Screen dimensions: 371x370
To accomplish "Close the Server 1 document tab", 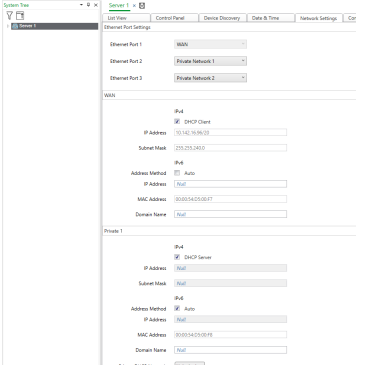I will (134, 6).
